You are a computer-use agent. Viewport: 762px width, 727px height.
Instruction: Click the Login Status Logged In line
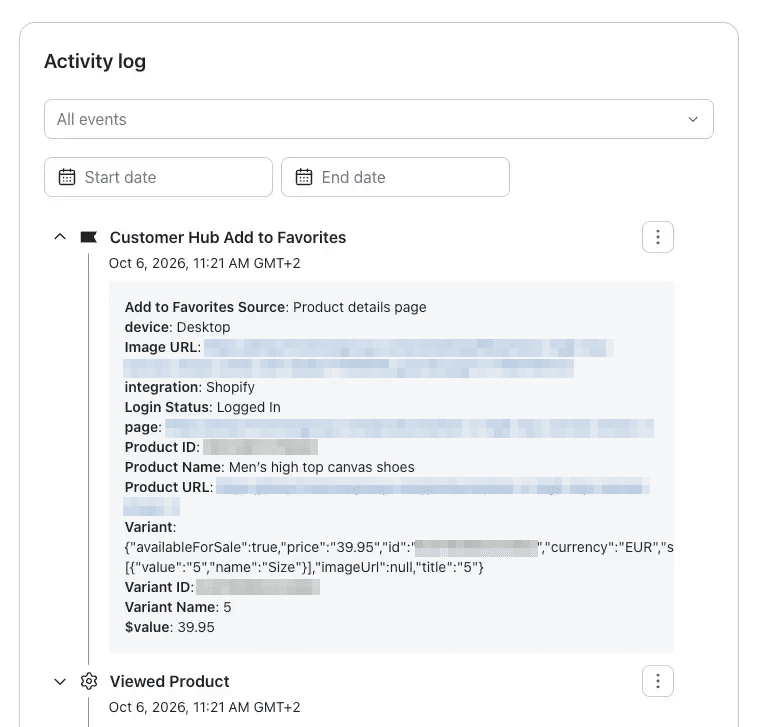pyautogui.click(x=203, y=407)
